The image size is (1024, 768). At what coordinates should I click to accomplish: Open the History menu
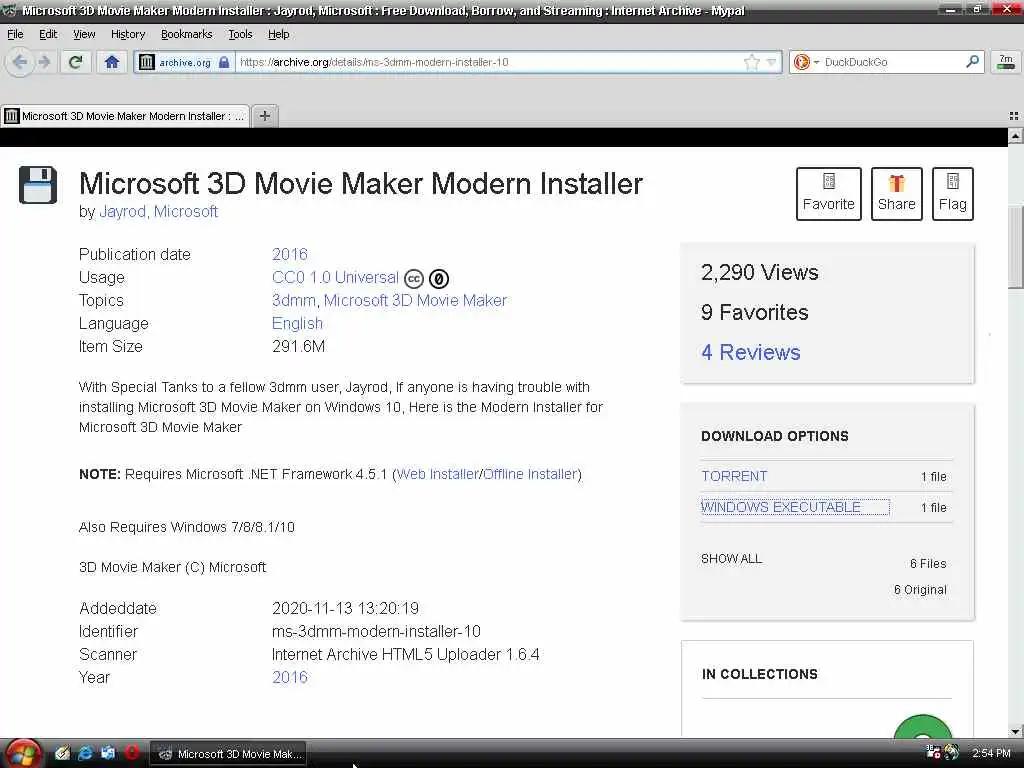click(x=127, y=34)
